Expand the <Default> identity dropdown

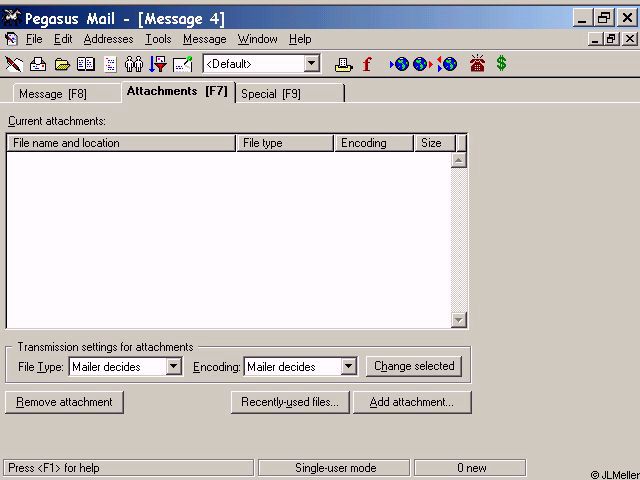tap(311, 64)
